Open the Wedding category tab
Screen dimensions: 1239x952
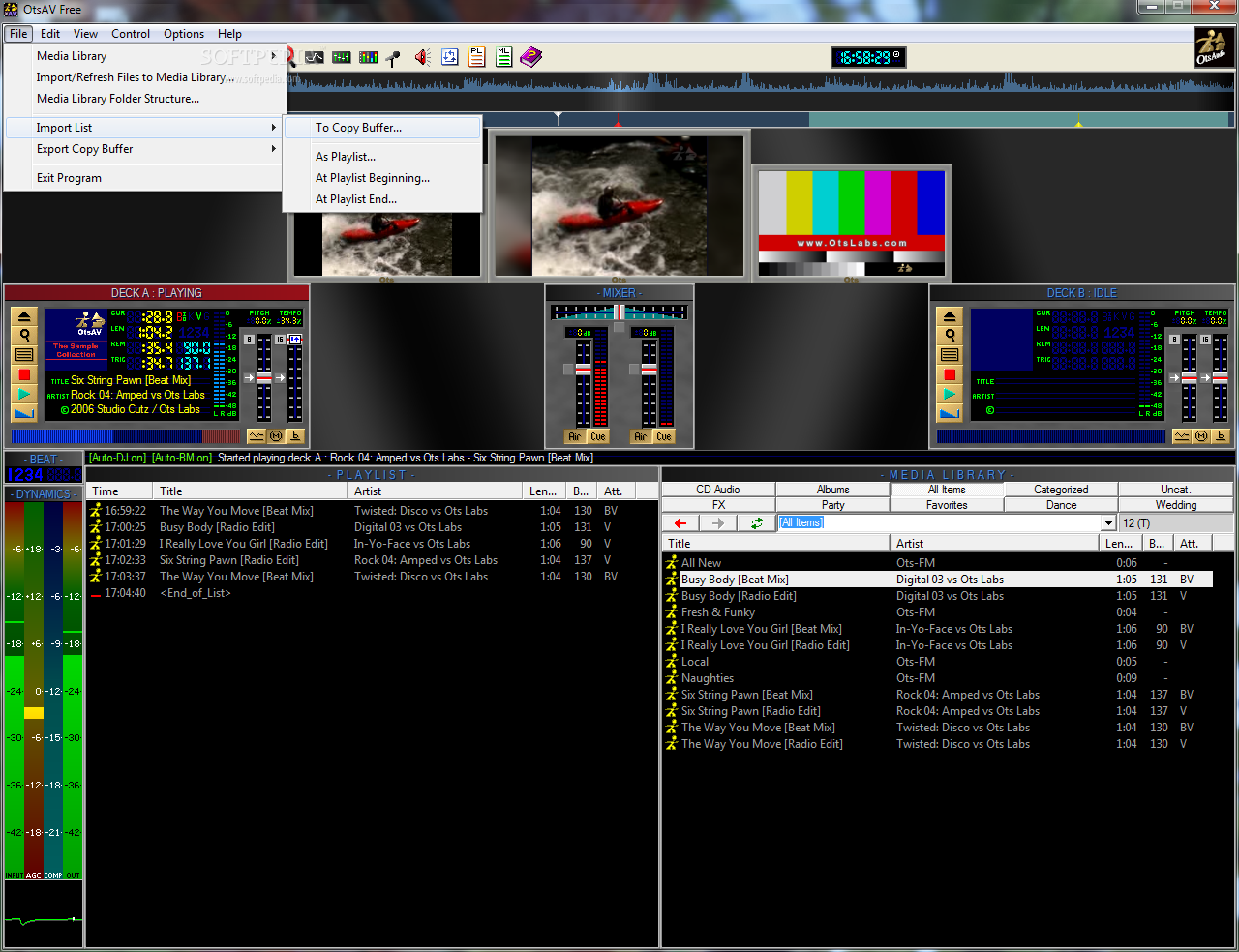(x=1176, y=505)
